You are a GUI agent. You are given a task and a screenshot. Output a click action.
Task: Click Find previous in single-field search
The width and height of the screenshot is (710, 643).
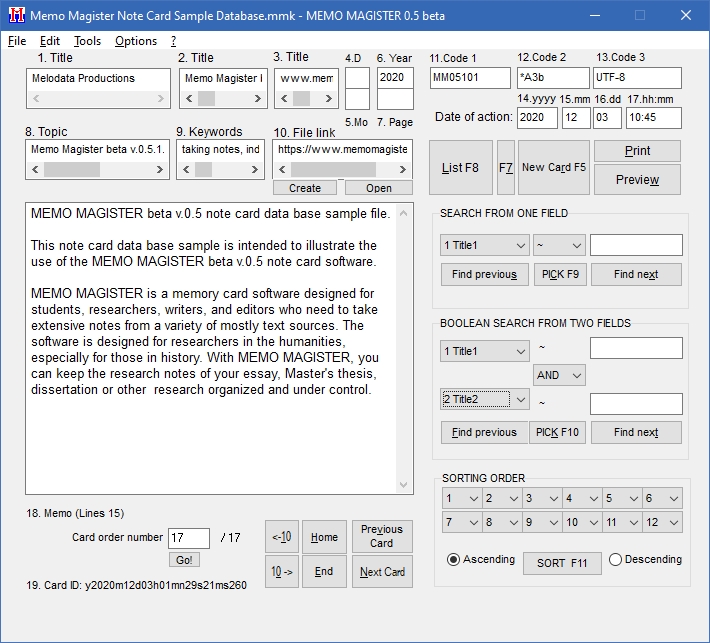coord(485,274)
